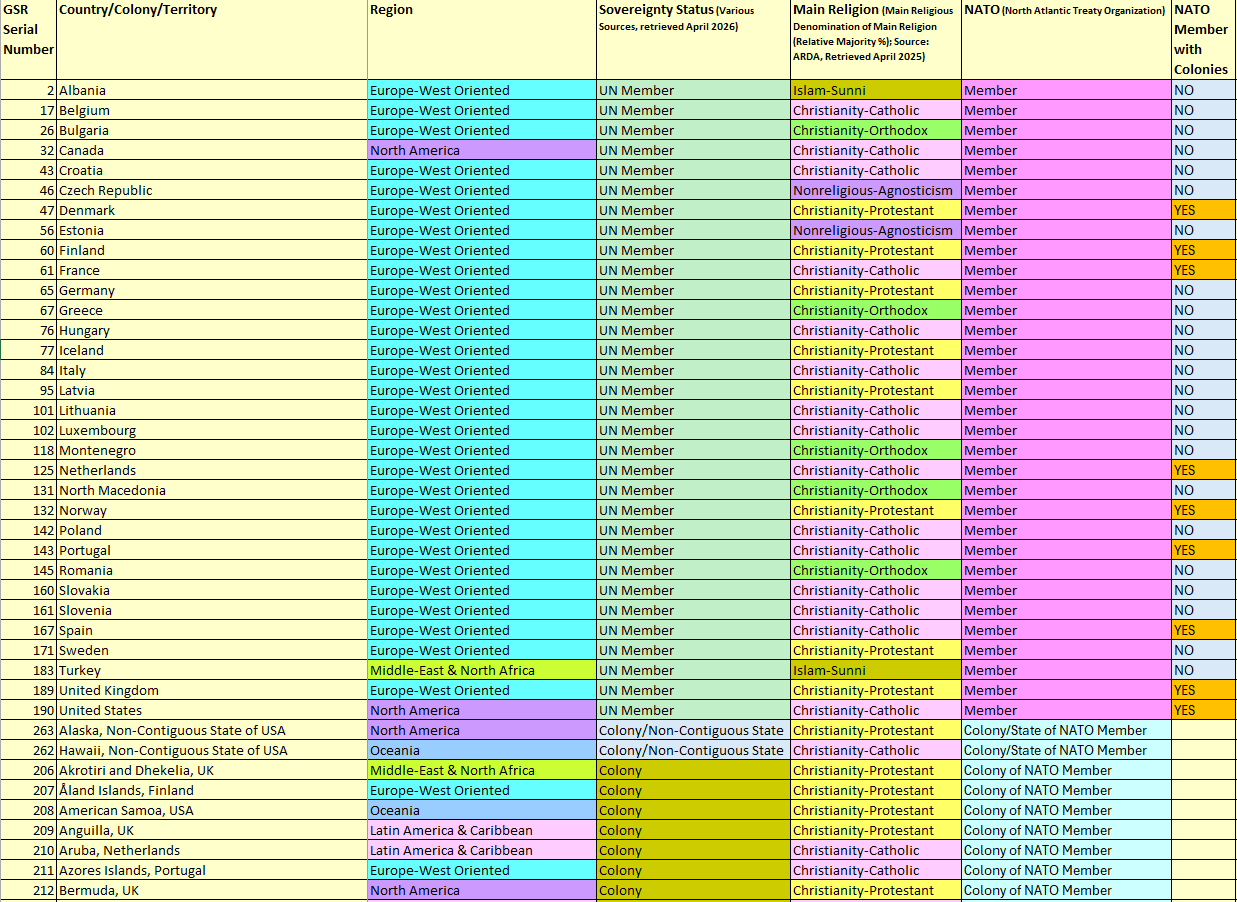Select the North Macedonia cell
This screenshot has height=902, width=1237.
[x=212, y=490]
